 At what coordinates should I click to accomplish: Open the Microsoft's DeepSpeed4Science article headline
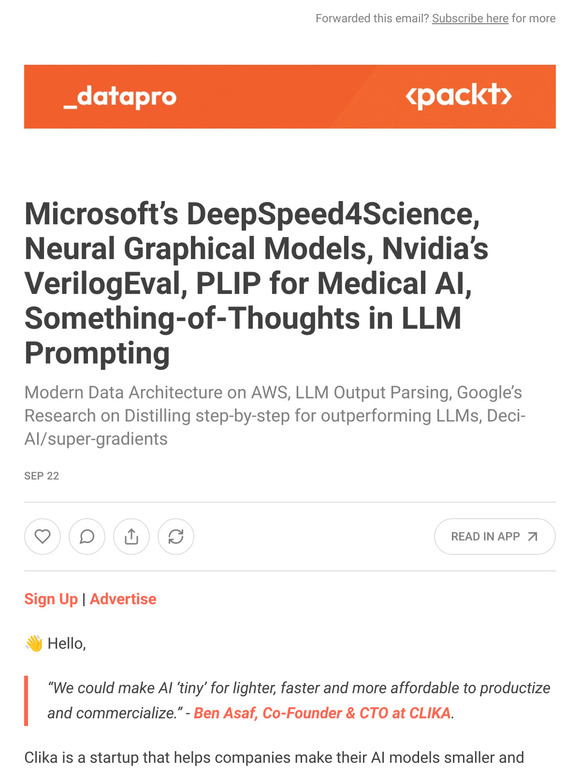[x=257, y=283]
